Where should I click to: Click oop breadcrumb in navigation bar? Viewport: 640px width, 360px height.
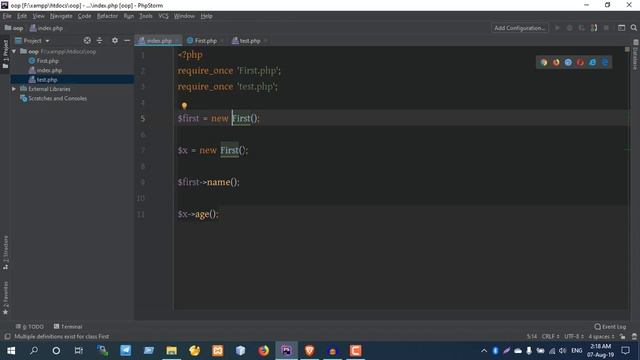[14, 28]
